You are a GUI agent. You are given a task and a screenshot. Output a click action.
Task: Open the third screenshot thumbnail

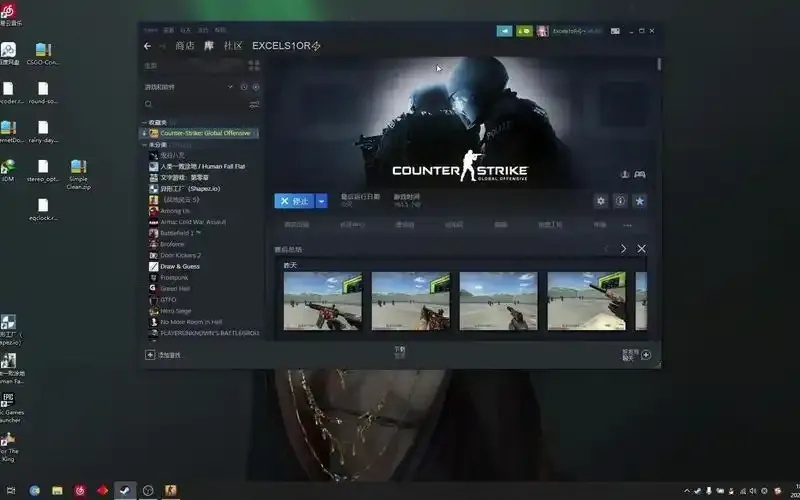click(498, 301)
